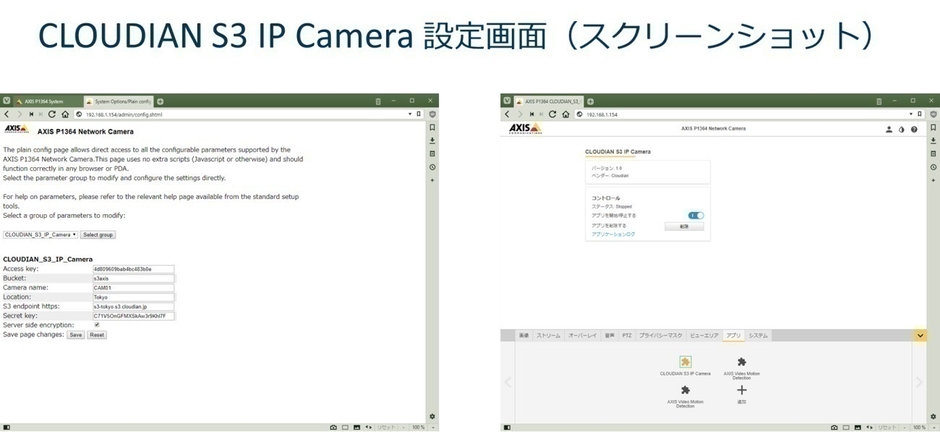Open the settings gear in the right browser's sidebar
The height and width of the screenshot is (432, 940).
tap(931, 415)
